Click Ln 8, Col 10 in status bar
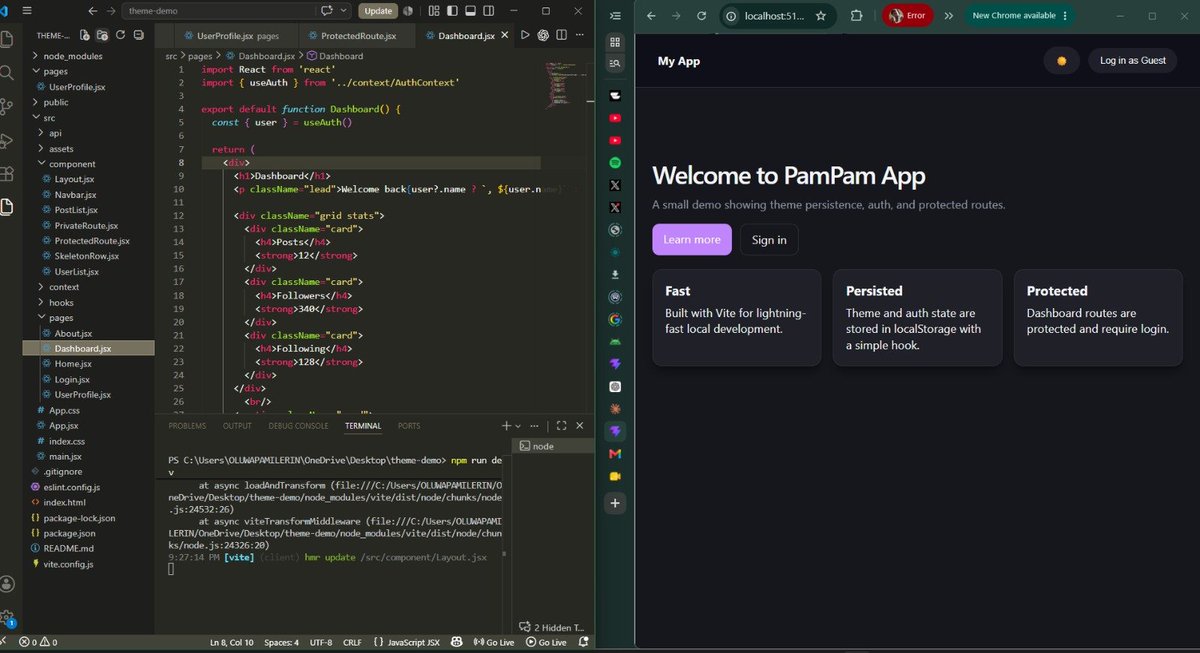The height and width of the screenshot is (653, 1200). click(x=231, y=642)
